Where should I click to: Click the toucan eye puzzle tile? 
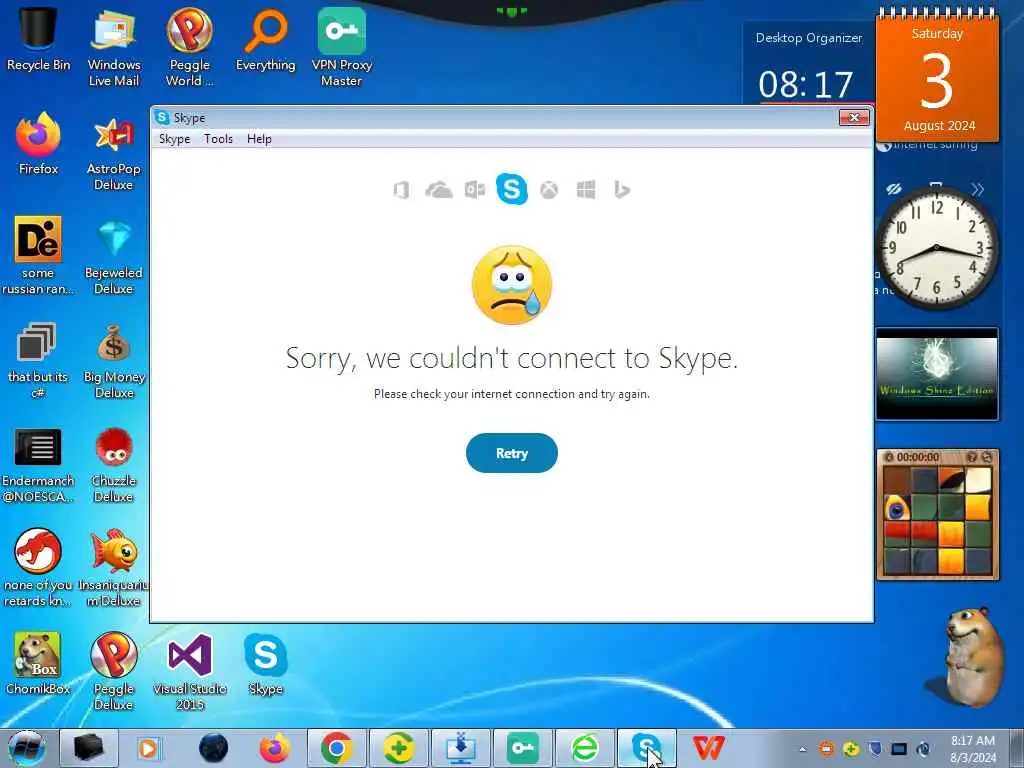click(897, 507)
